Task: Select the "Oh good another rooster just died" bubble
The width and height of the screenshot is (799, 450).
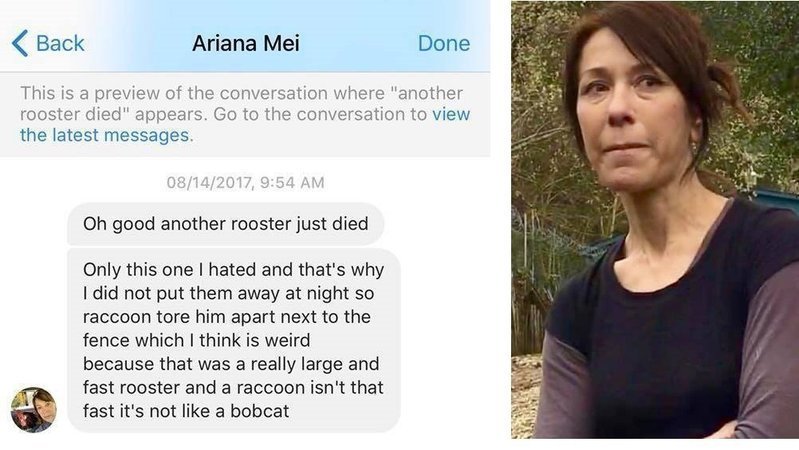Action: [225, 224]
